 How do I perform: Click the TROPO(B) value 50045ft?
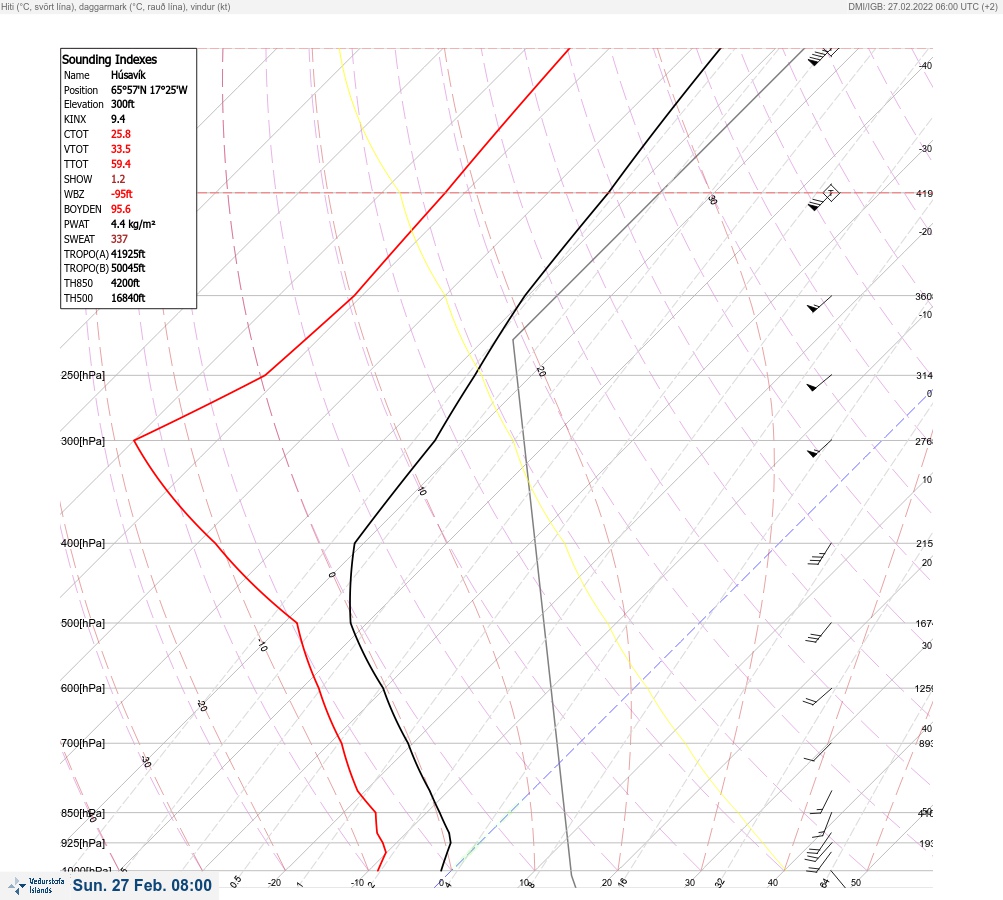tap(128, 268)
